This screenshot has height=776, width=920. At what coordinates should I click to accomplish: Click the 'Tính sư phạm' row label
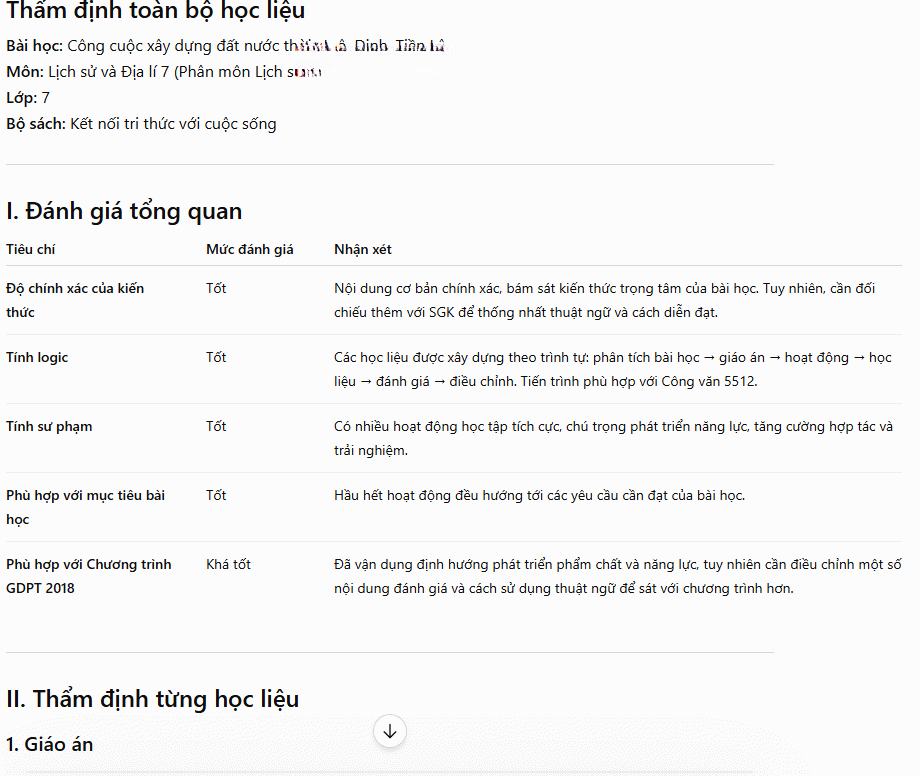pyautogui.click(x=49, y=426)
